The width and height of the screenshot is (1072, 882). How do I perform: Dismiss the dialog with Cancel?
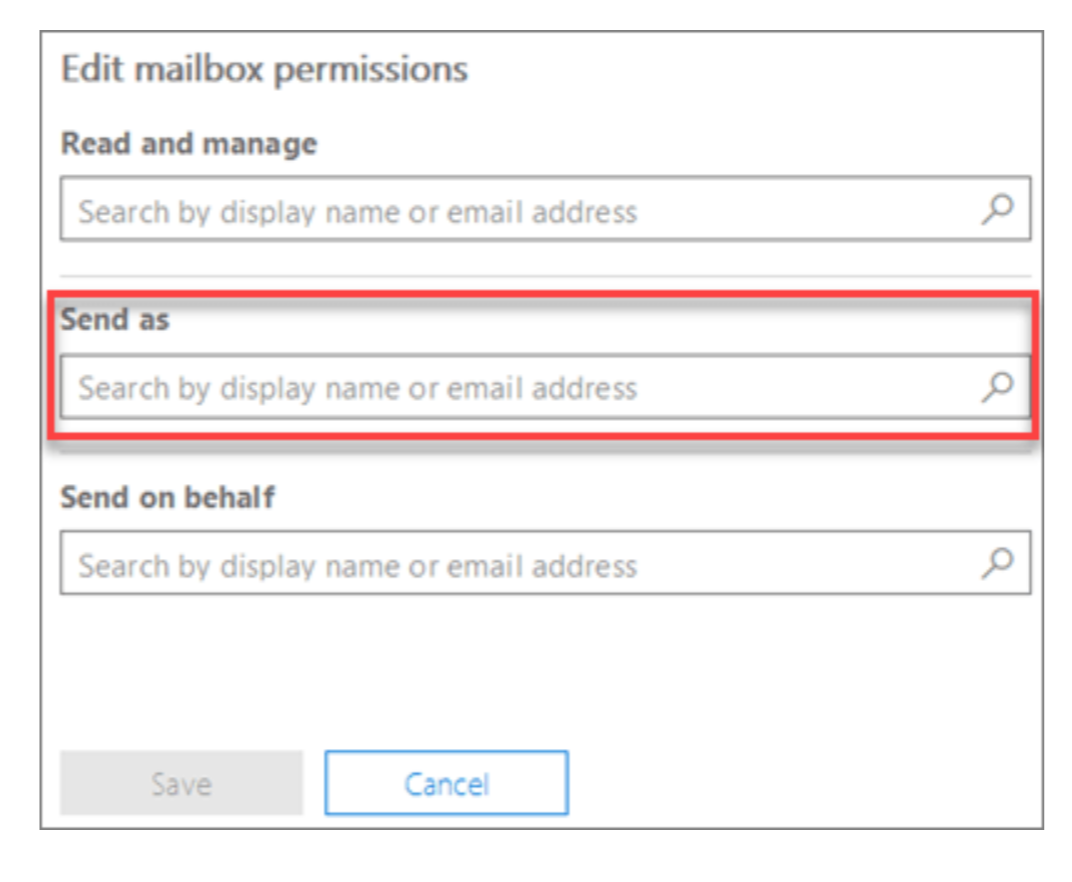[x=446, y=783]
